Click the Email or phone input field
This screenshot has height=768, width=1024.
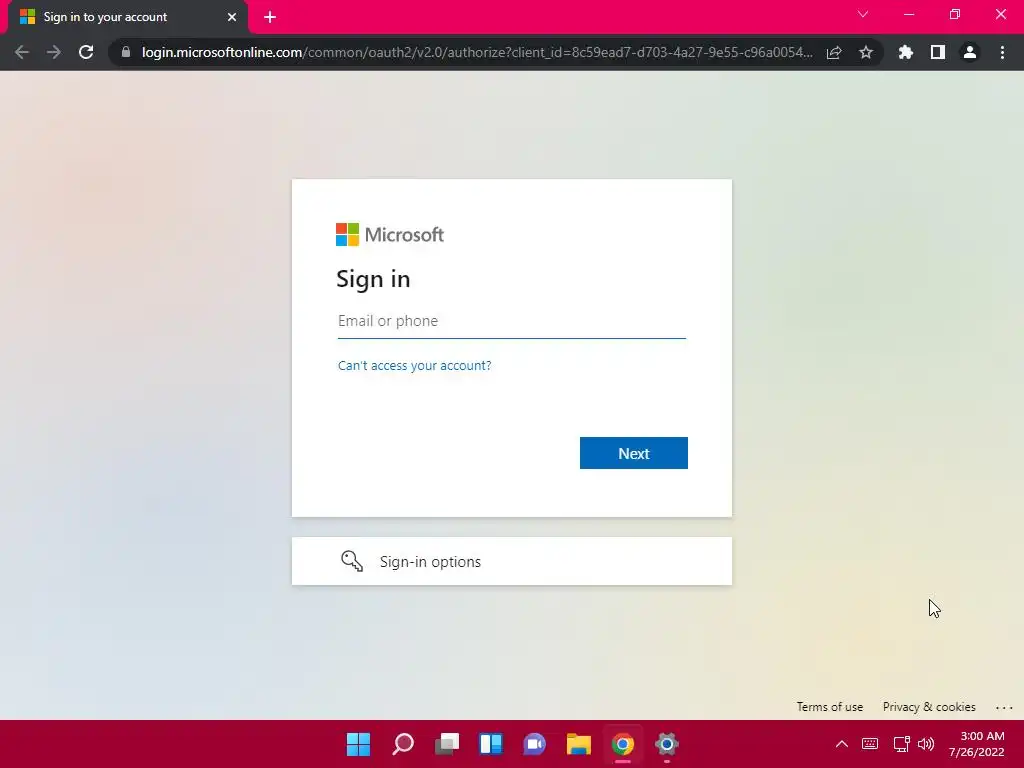(511, 321)
